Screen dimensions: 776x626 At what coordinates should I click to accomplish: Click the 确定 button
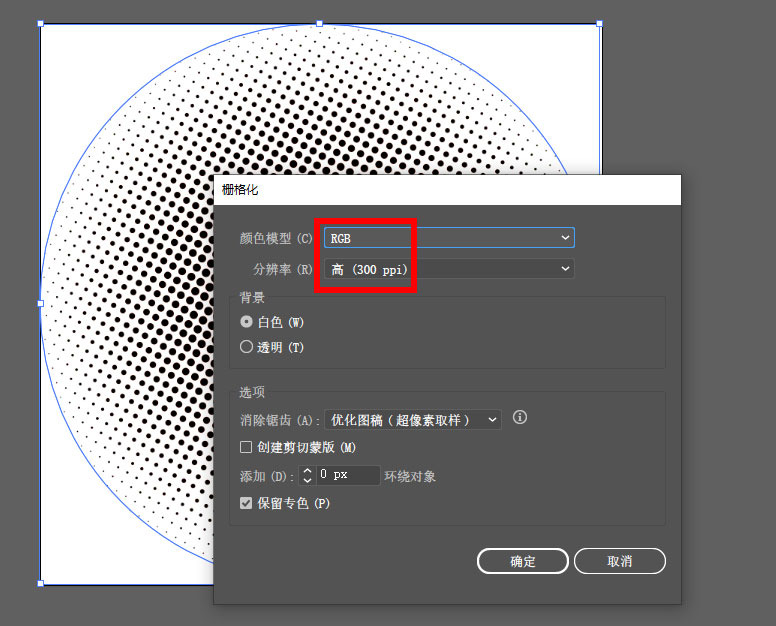click(523, 561)
